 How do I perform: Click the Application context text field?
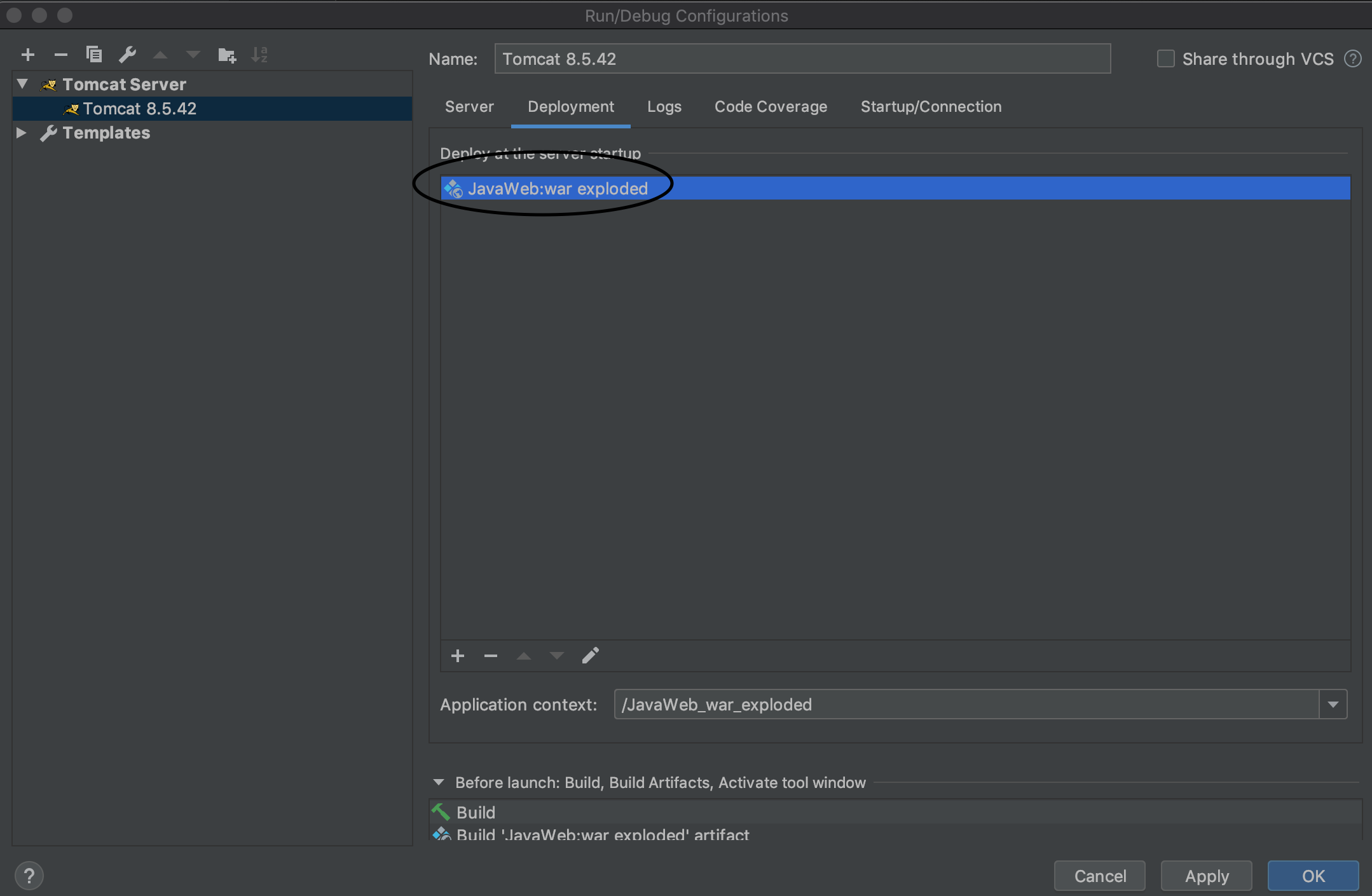[x=966, y=705]
